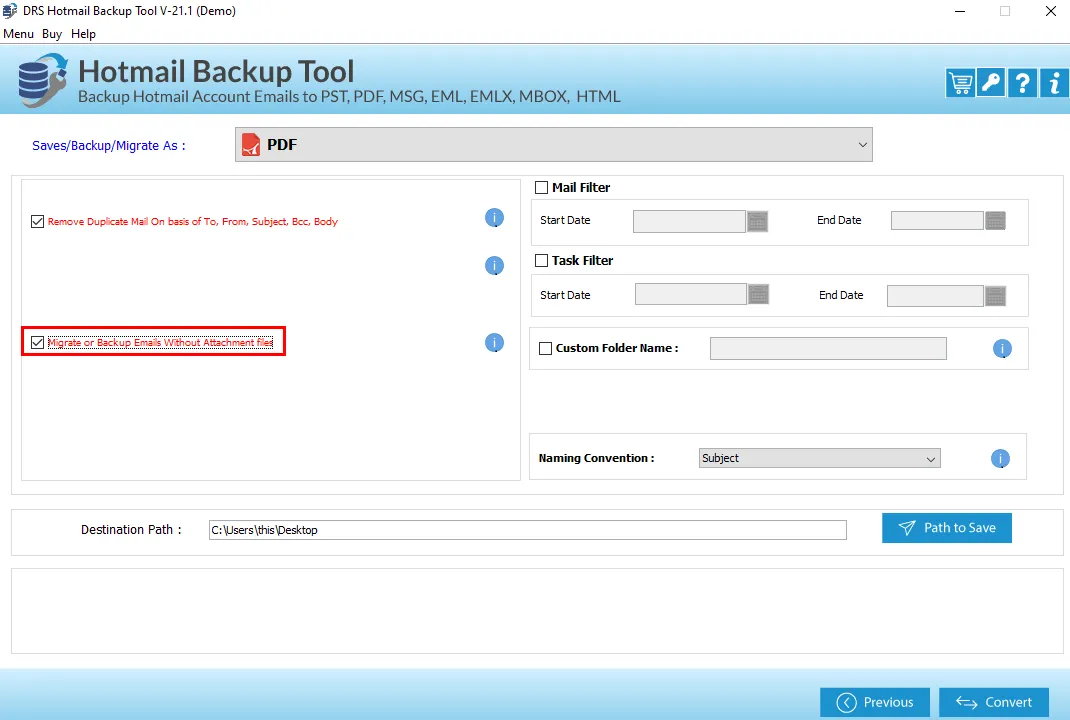Click the question mark help icon
Viewport: 1070px width, 720px height.
pyautogui.click(x=1022, y=83)
